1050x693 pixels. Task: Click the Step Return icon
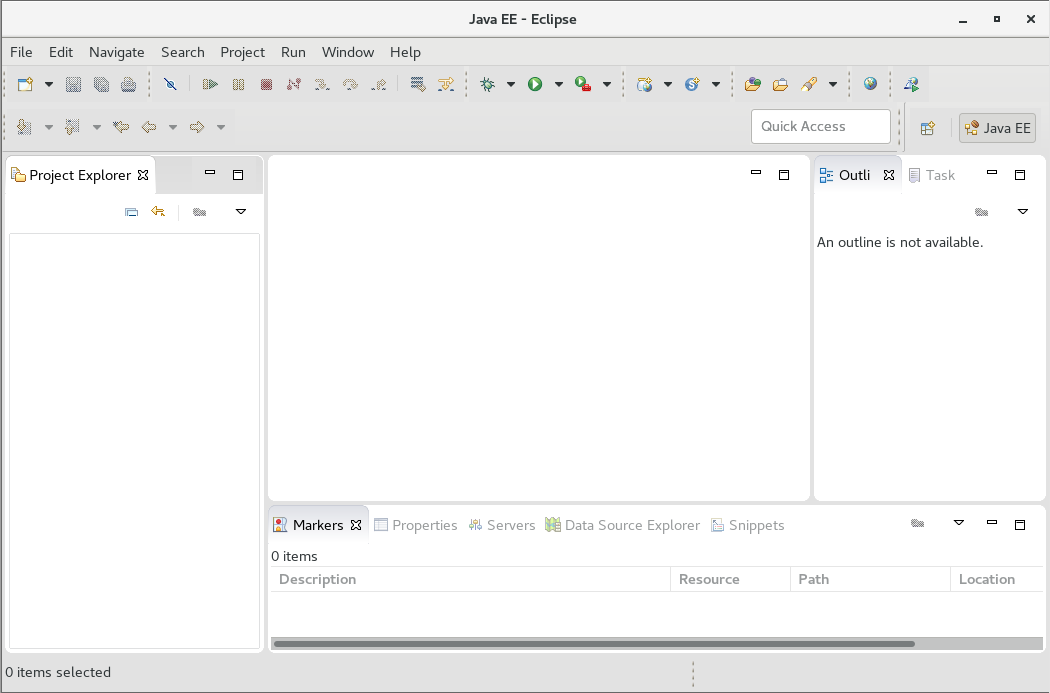coord(379,84)
